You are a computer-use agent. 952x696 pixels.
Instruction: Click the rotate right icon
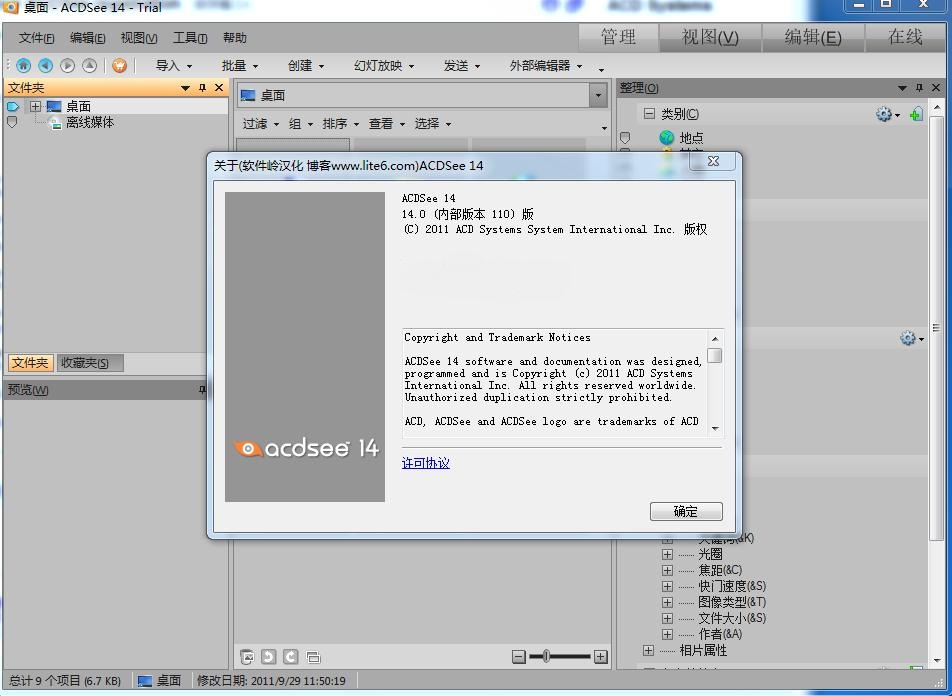coord(291,657)
